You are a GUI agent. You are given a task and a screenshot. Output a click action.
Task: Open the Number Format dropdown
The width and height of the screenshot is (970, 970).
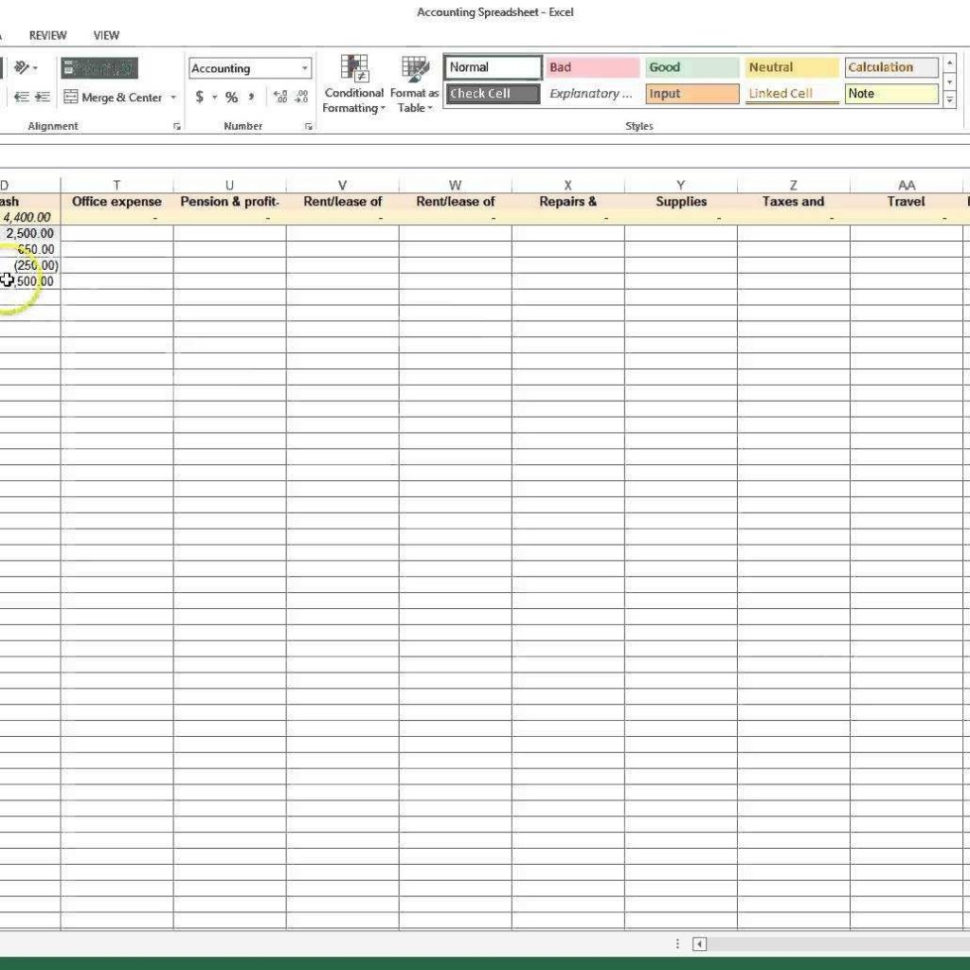point(305,68)
